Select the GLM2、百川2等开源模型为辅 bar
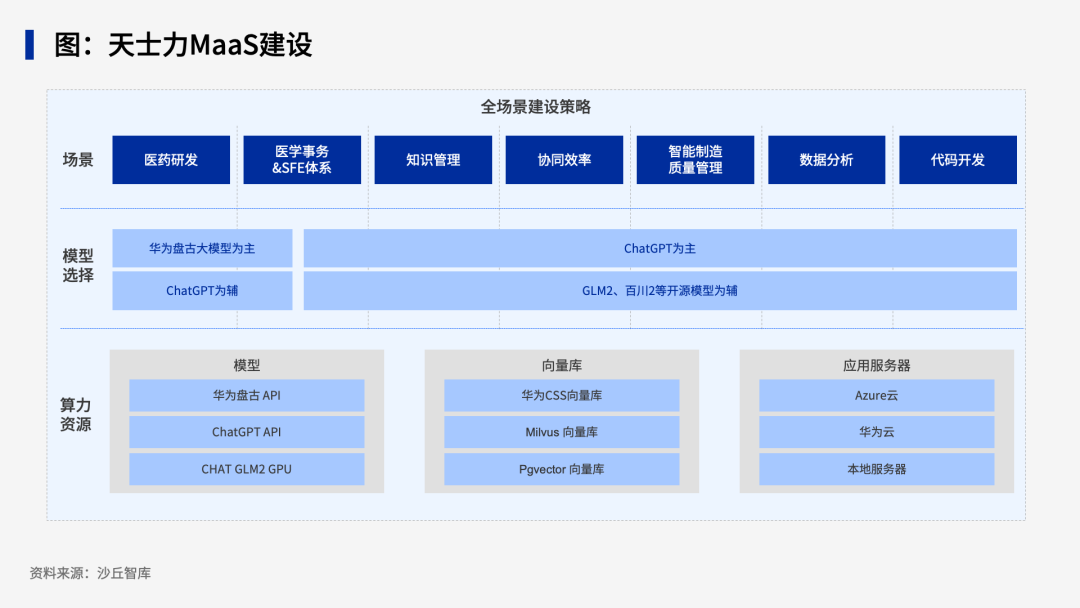The image size is (1080, 608). (660, 291)
